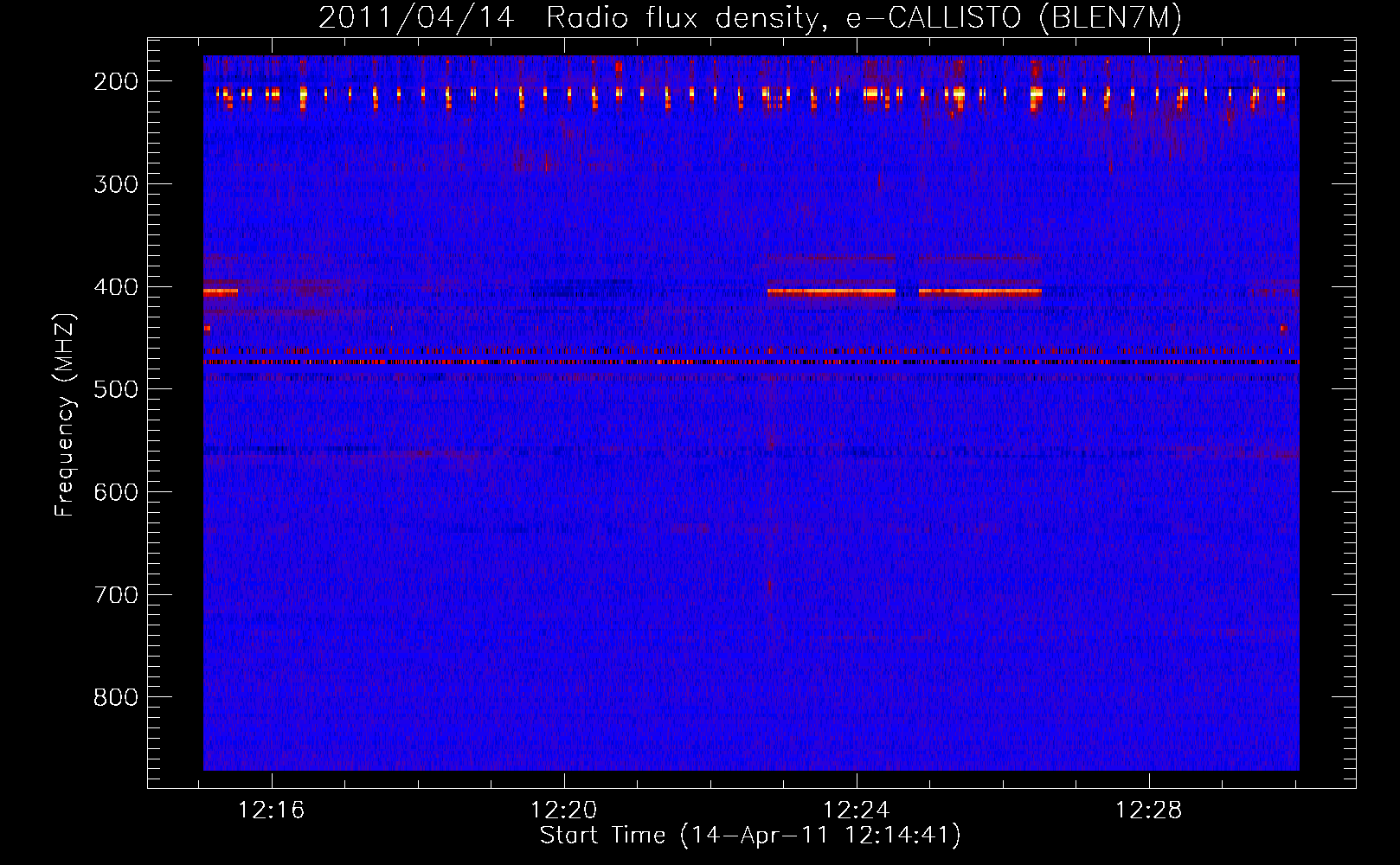Screen dimensions: 1400x865
Task: Click the 12:16 time tick label
Action: click(272, 811)
